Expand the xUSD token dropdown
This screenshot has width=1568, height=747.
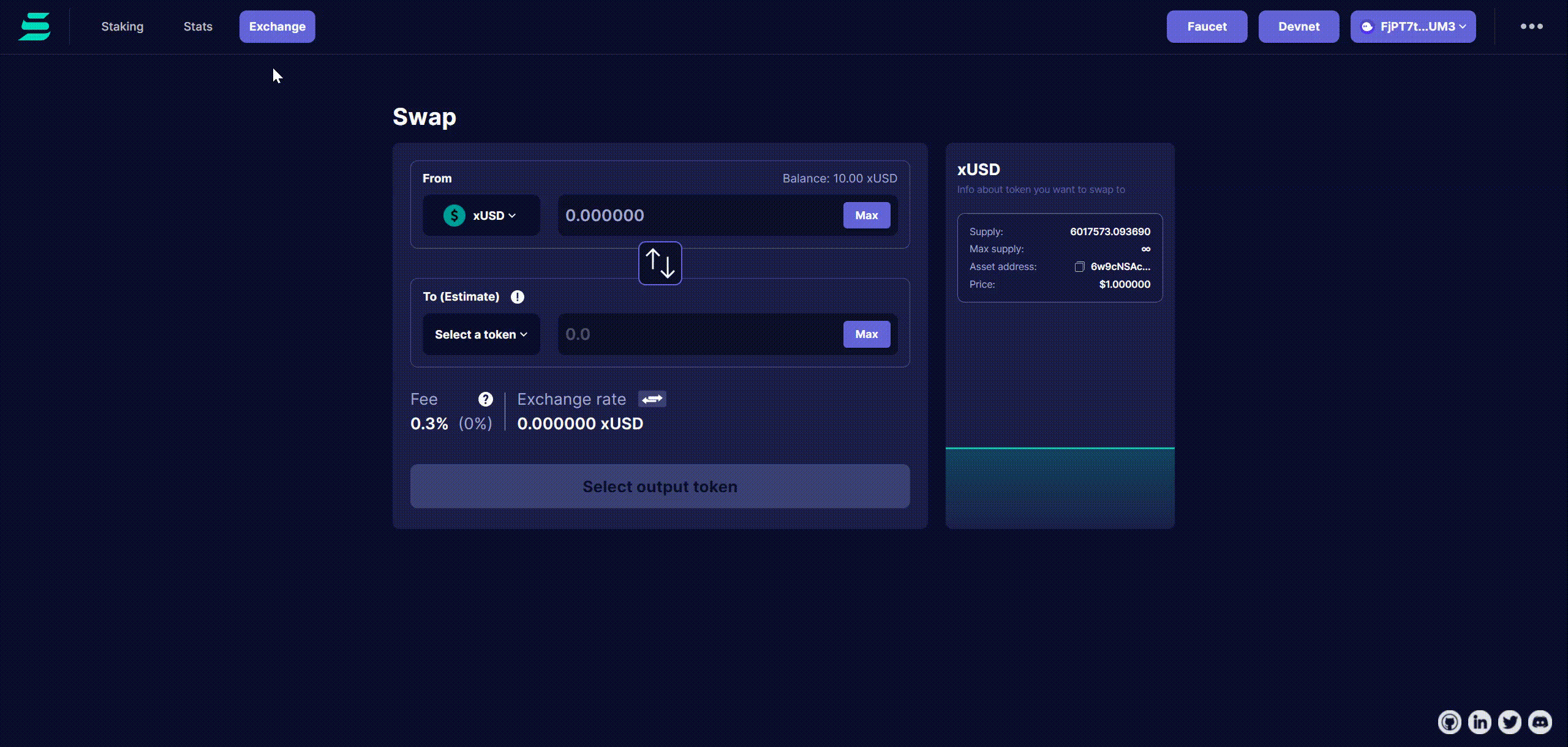pos(481,215)
